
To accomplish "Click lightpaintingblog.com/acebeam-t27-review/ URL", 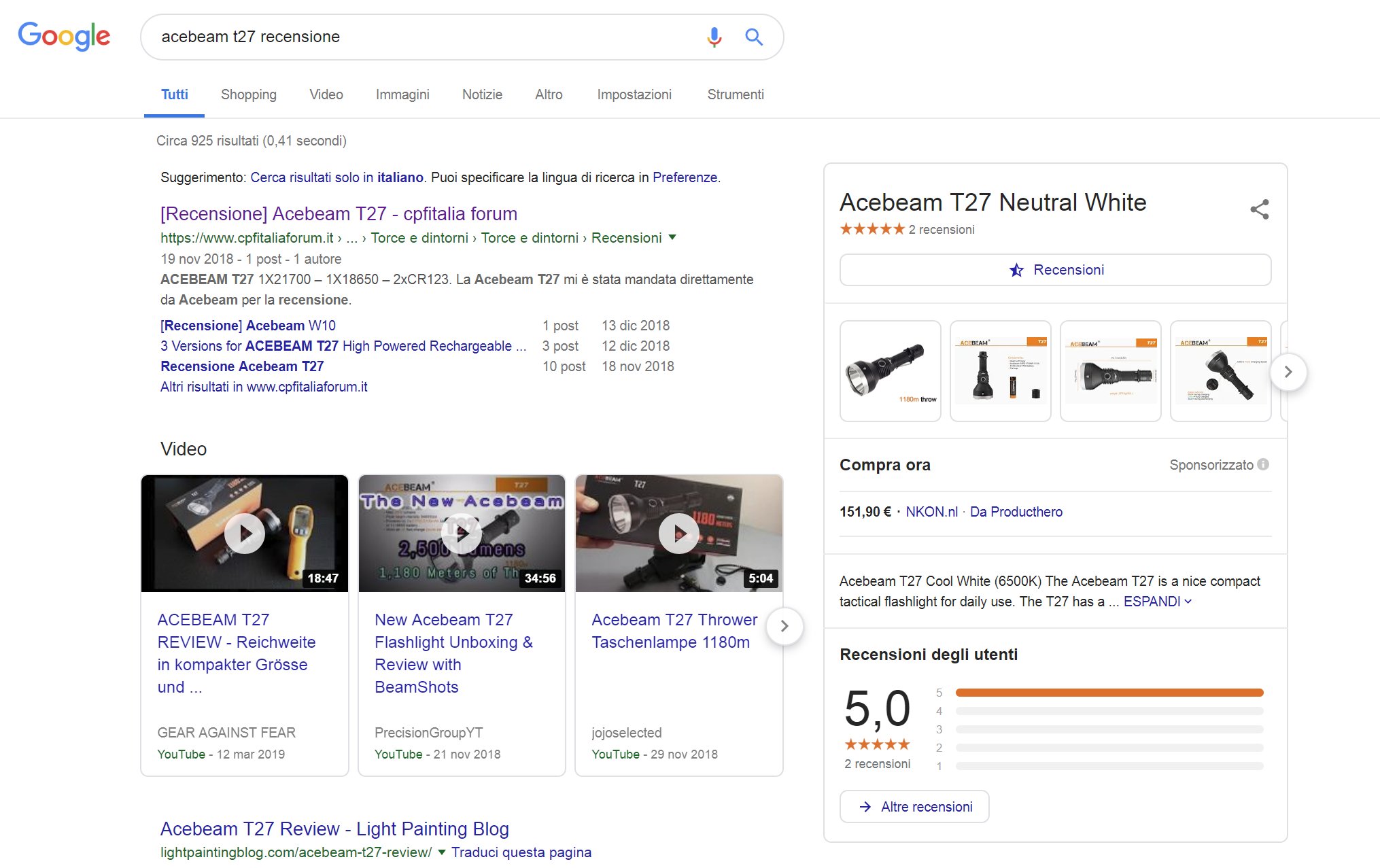I will tap(296, 852).
